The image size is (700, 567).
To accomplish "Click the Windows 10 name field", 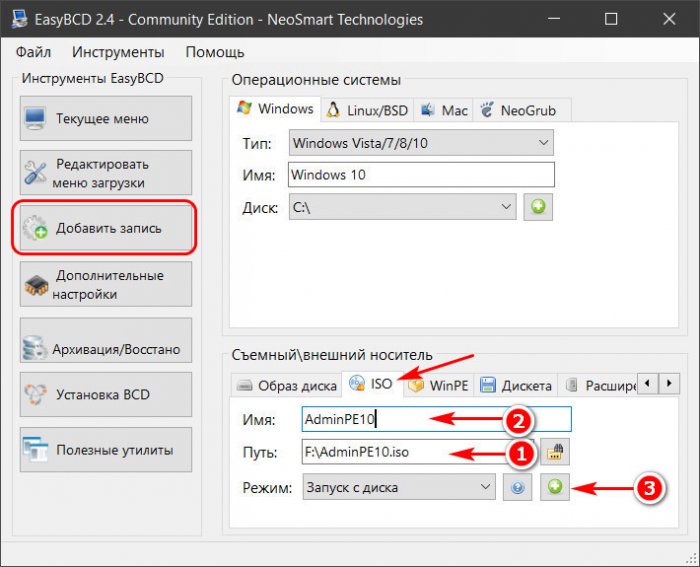I will 421,175.
